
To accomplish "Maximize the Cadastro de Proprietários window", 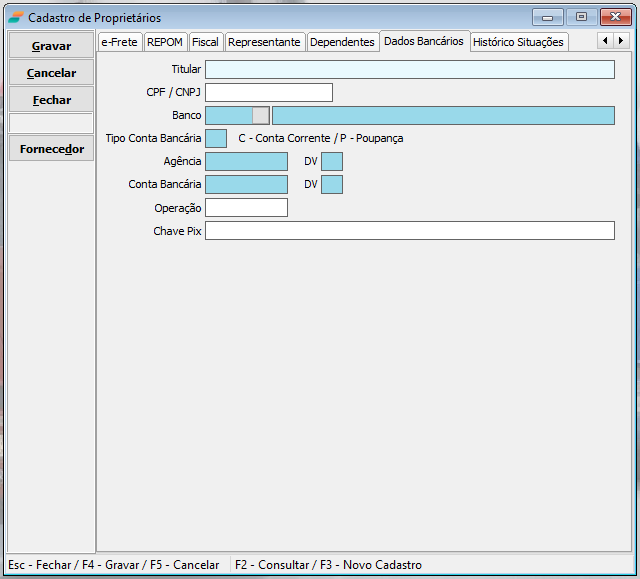I will (x=580, y=17).
